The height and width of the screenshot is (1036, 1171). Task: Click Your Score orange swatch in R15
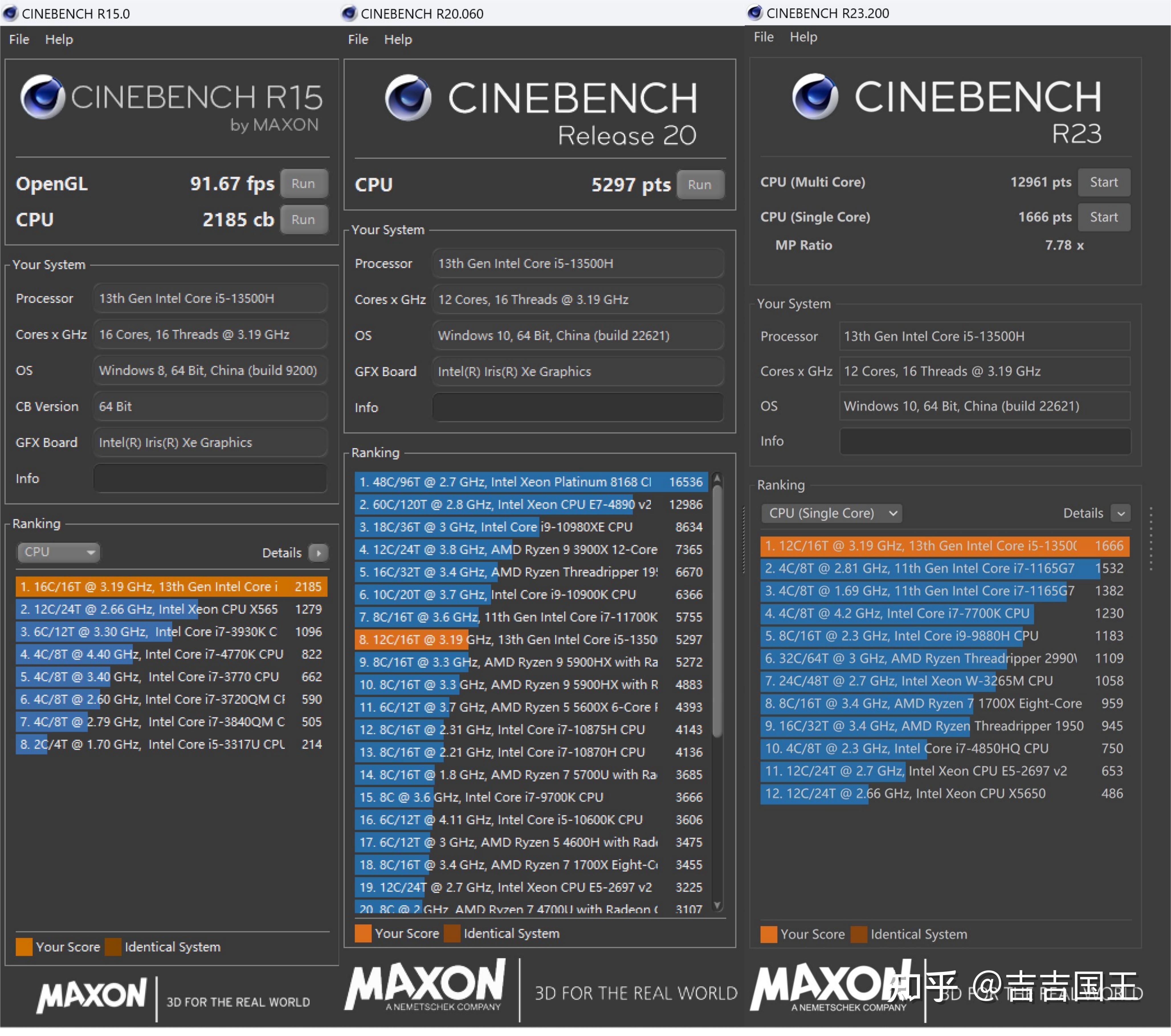(x=24, y=947)
